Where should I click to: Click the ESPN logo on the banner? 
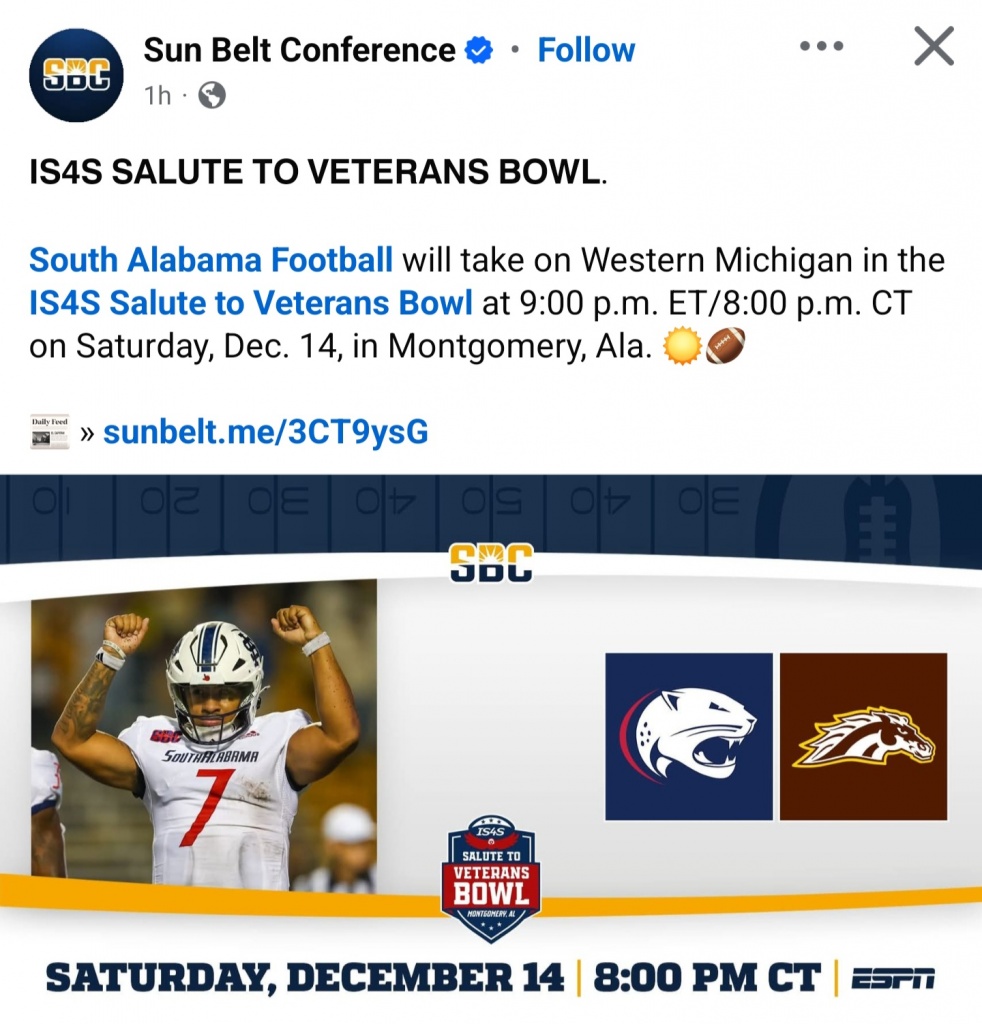[893, 979]
